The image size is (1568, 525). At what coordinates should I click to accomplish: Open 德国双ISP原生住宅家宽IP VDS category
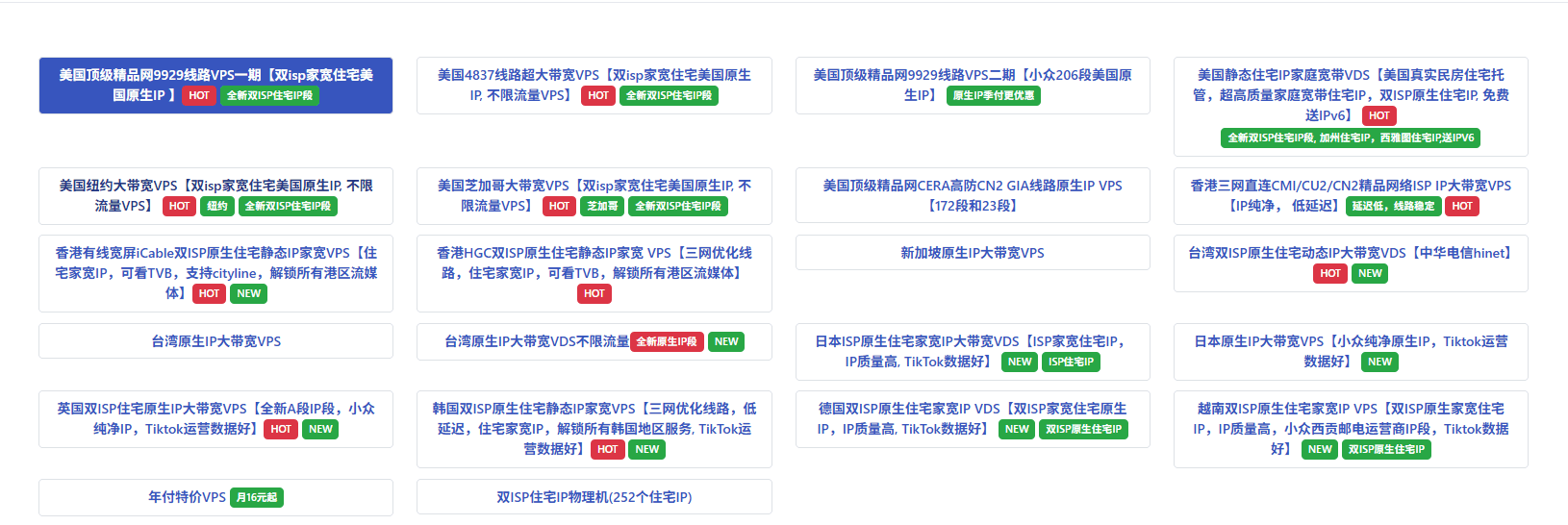pyautogui.click(x=973, y=419)
